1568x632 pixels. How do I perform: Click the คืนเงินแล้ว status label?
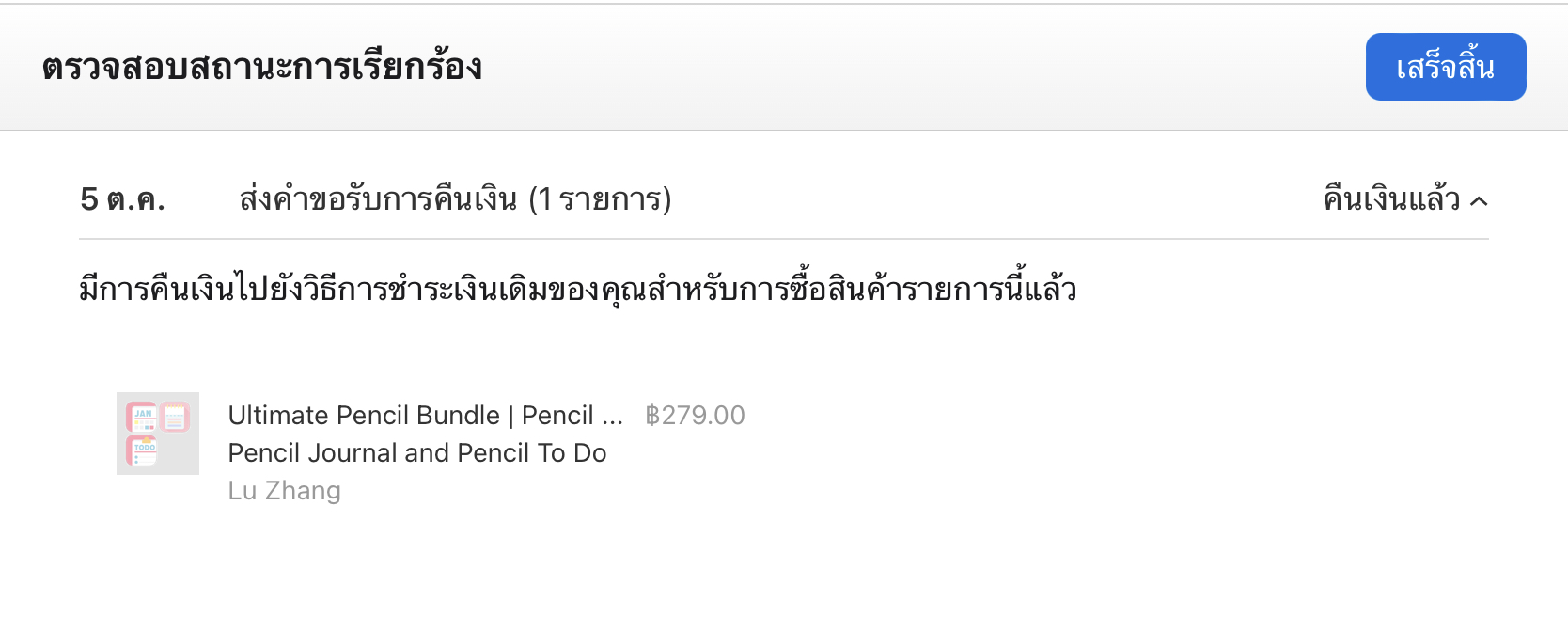coord(1391,199)
